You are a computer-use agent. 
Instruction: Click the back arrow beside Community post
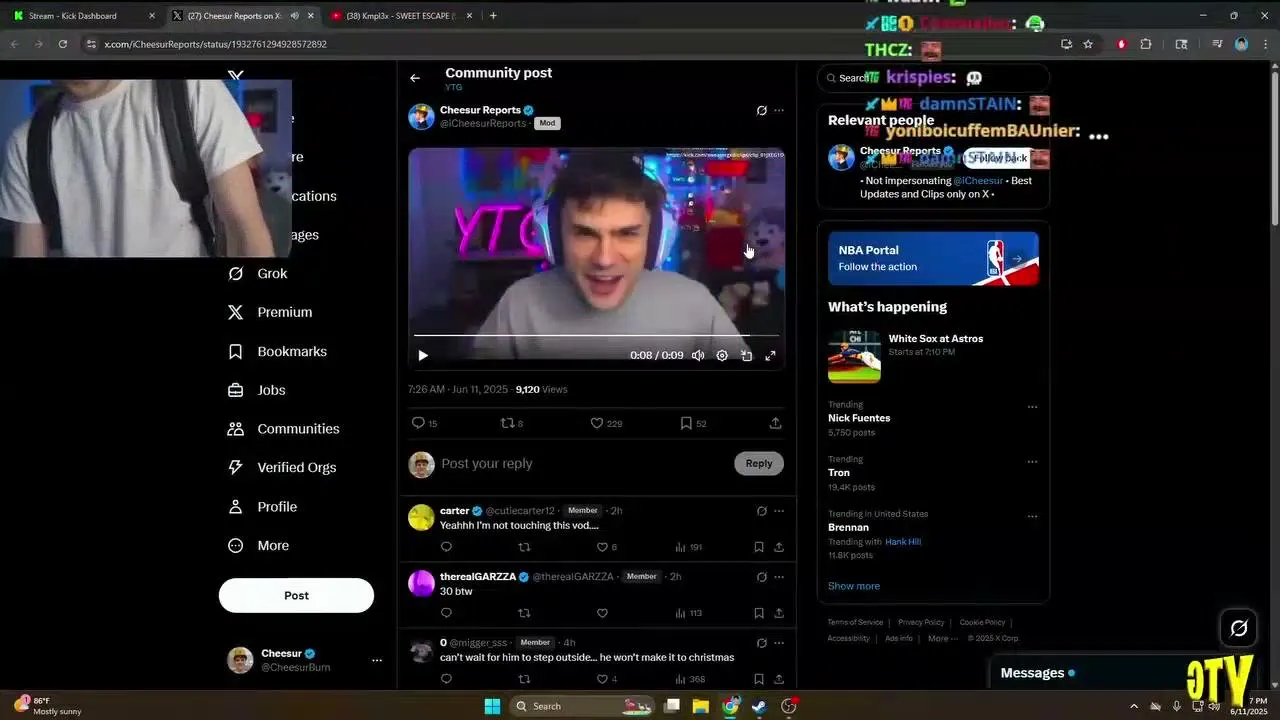click(415, 78)
